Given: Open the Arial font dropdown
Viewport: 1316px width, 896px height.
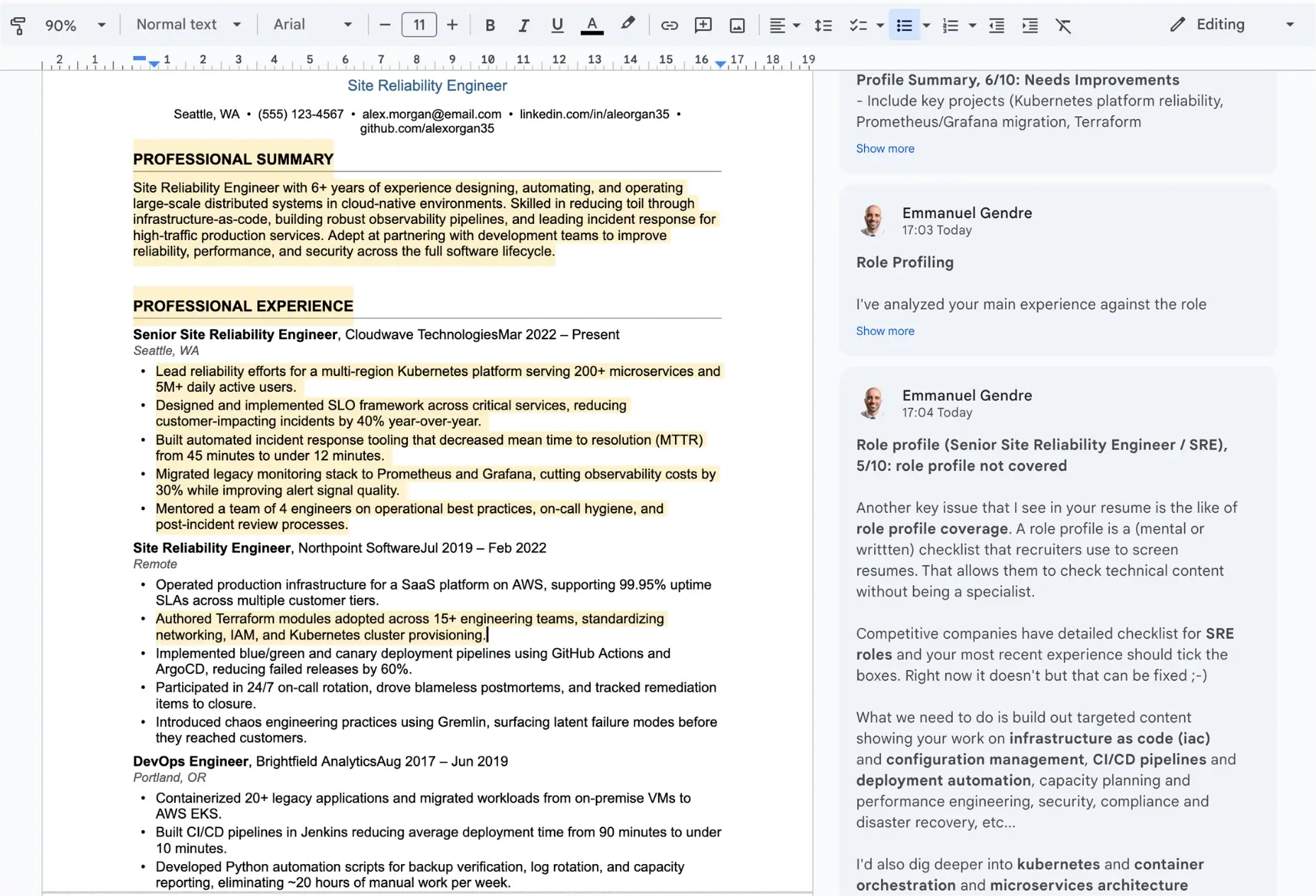Looking at the screenshot, I should point(312,25).
